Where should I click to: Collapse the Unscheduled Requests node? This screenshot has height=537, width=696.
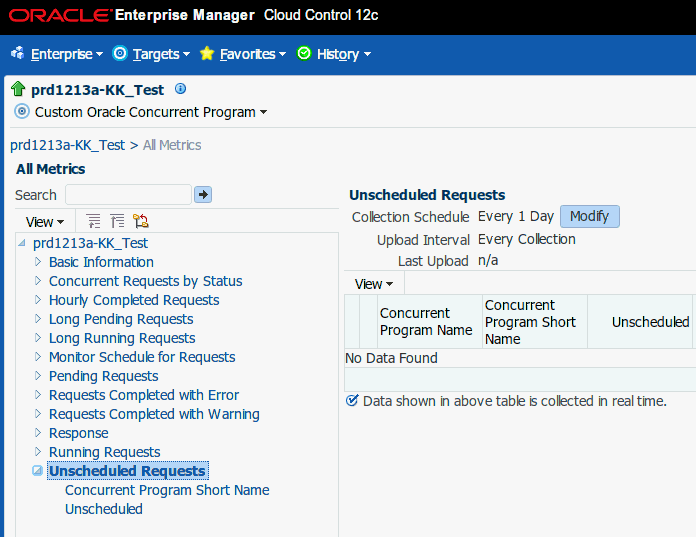point(38,470)
